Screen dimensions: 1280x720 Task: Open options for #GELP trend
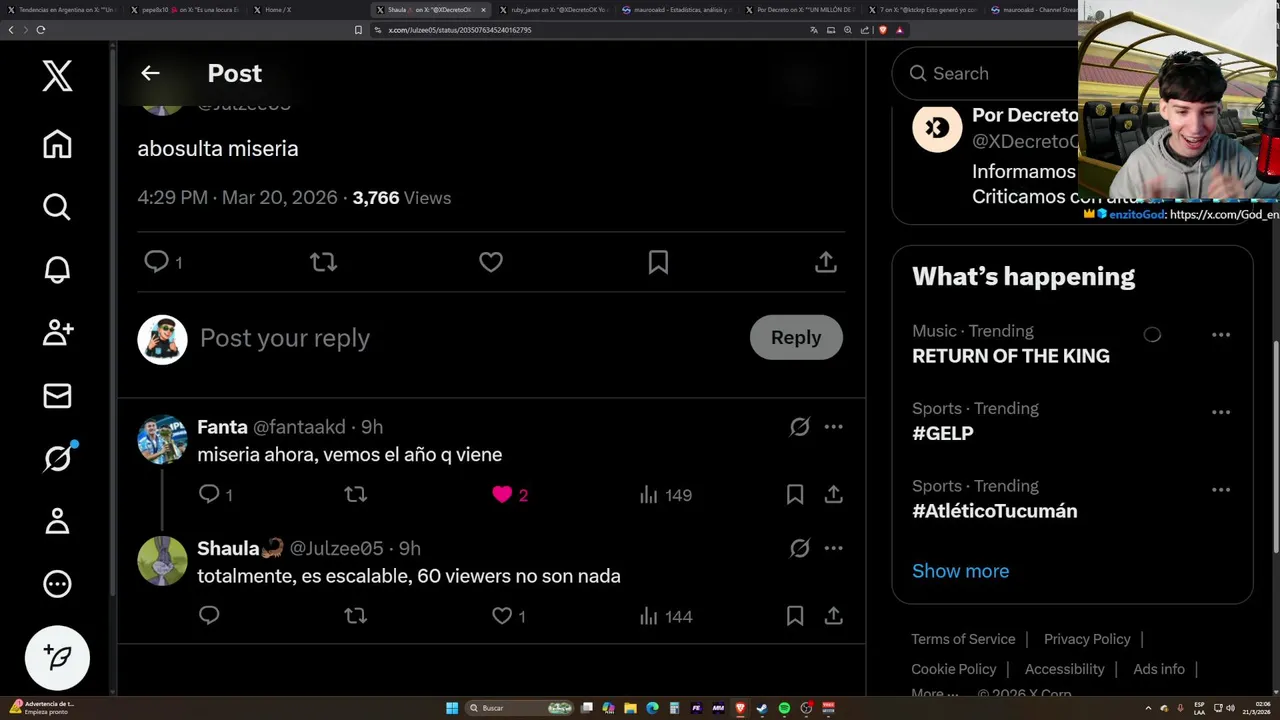[1221, 412]
